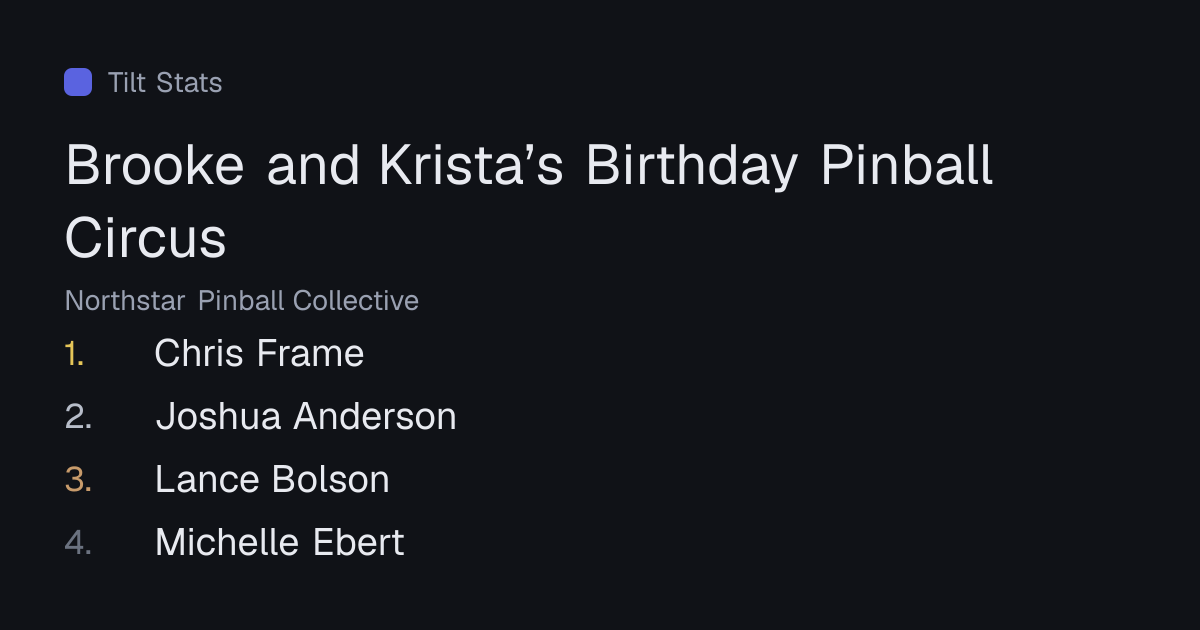The image size is (1200, 630).
Task: Click Pinball Collective in the subtitle
Action: [308, 300]
